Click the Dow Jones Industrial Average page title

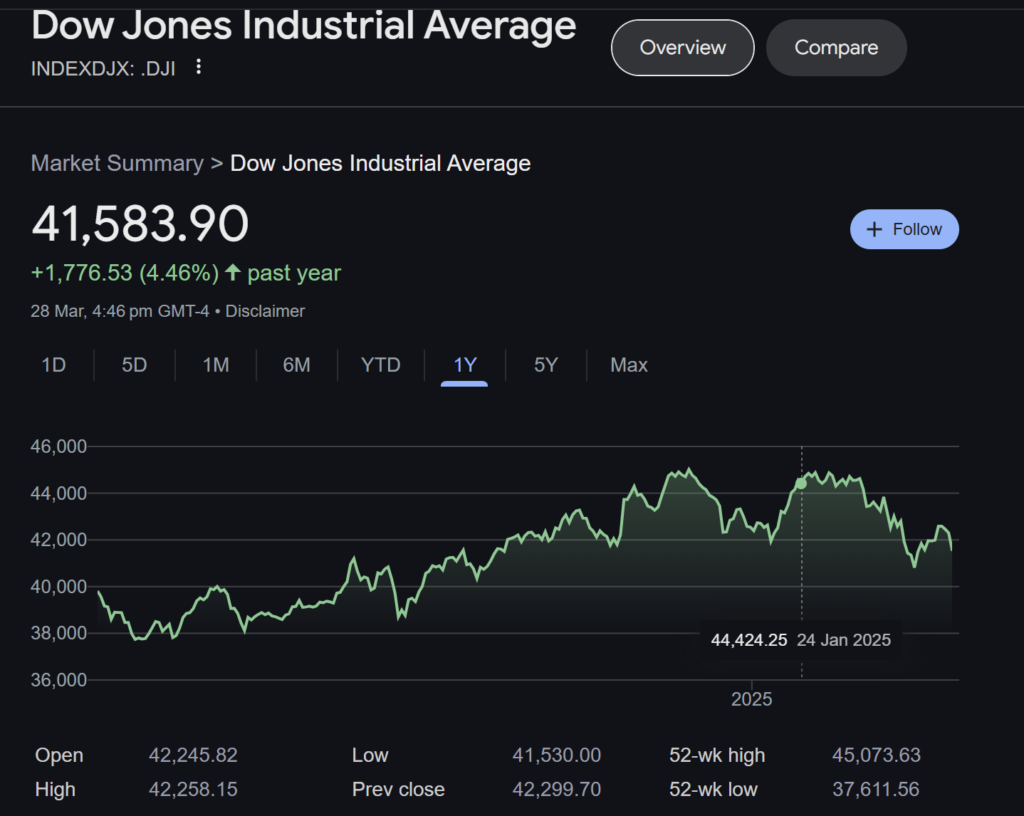(x=304, y=26)
